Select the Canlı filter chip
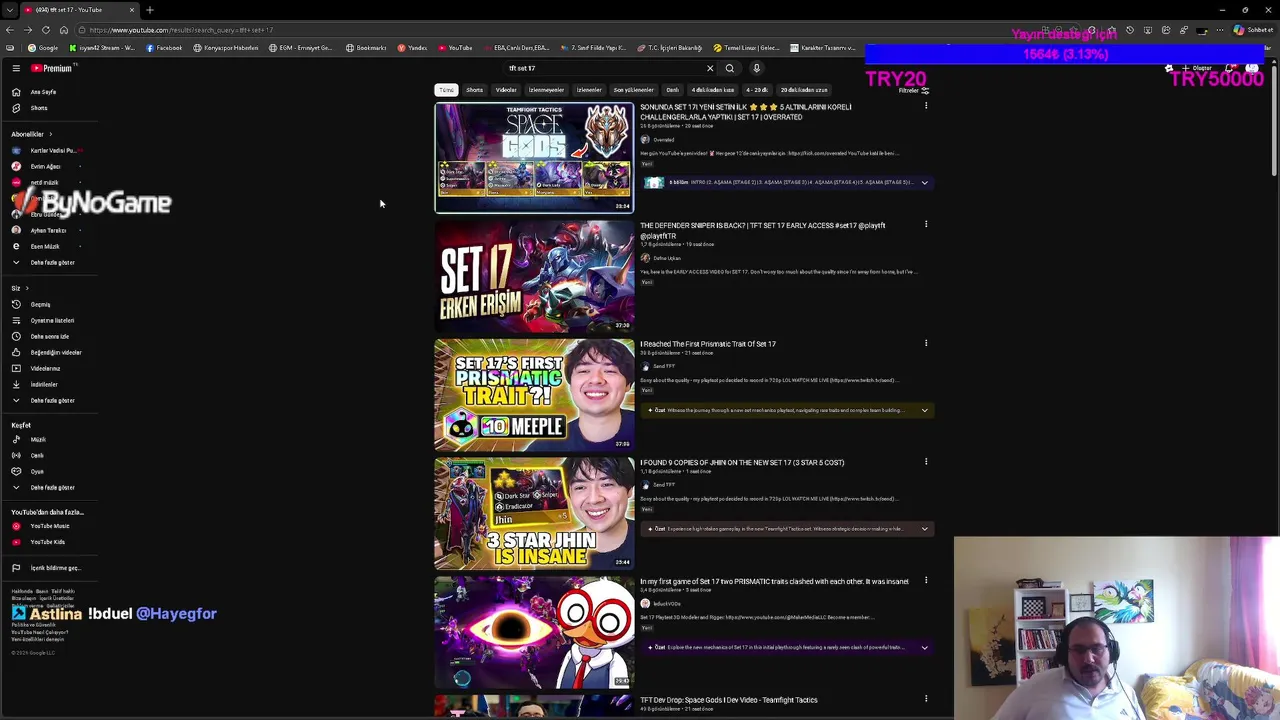1280x720 pixels. tap(672, 90)
